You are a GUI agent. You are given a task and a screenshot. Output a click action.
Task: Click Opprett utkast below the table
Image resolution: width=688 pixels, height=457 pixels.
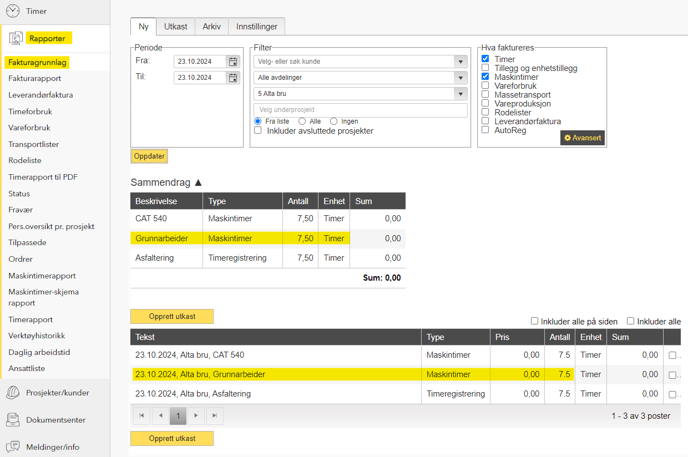[172, 438]
